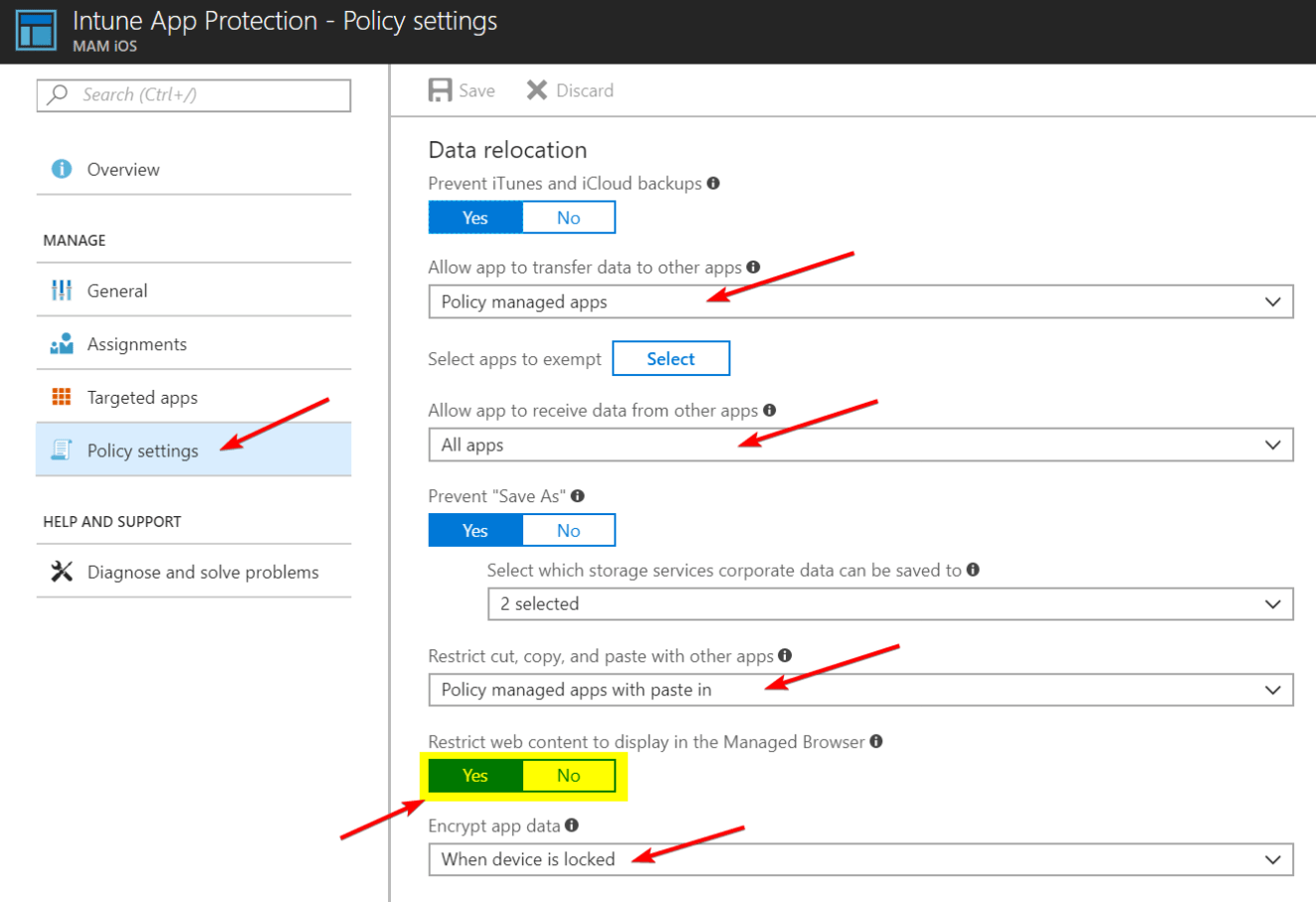Screen dimensions: 1316x902
Task: Click the Targeted apps grid icon
Action: coord(62,397)
